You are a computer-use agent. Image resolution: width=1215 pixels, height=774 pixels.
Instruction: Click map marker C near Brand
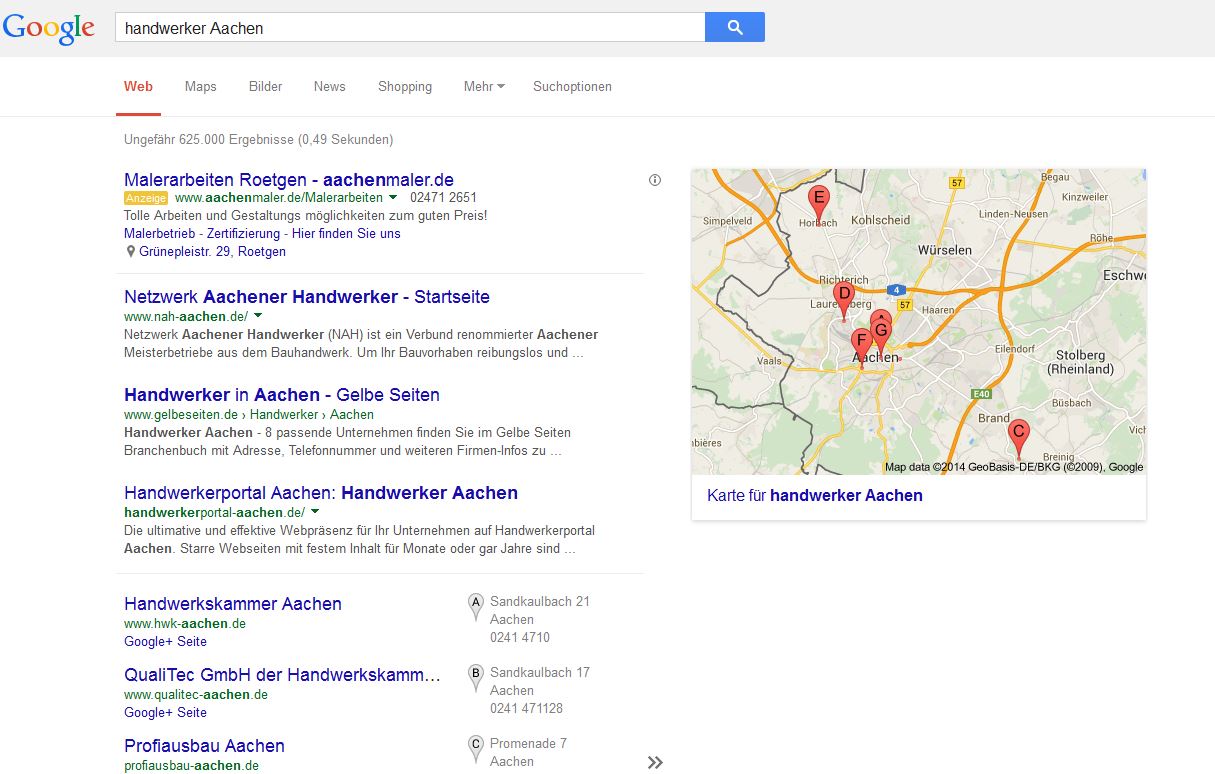pyautogui.click(x=1018, y=438)
